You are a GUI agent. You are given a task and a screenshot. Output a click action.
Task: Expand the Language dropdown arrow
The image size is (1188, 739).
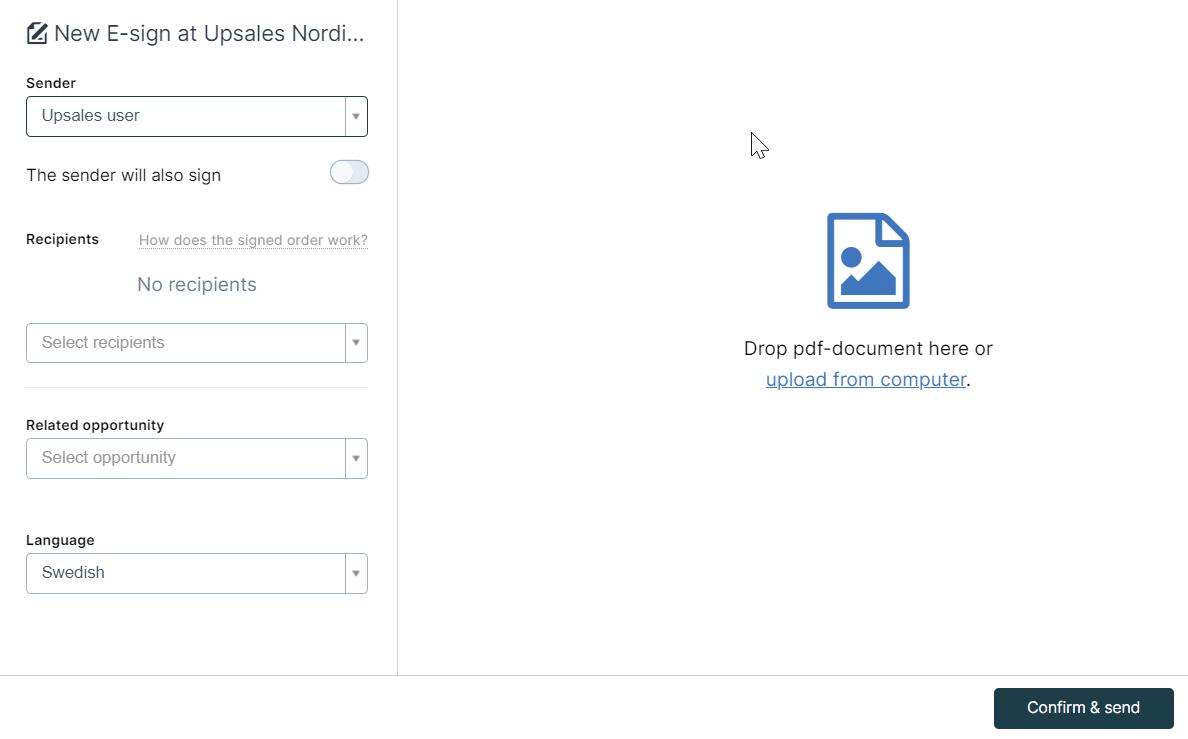[356, 574]
